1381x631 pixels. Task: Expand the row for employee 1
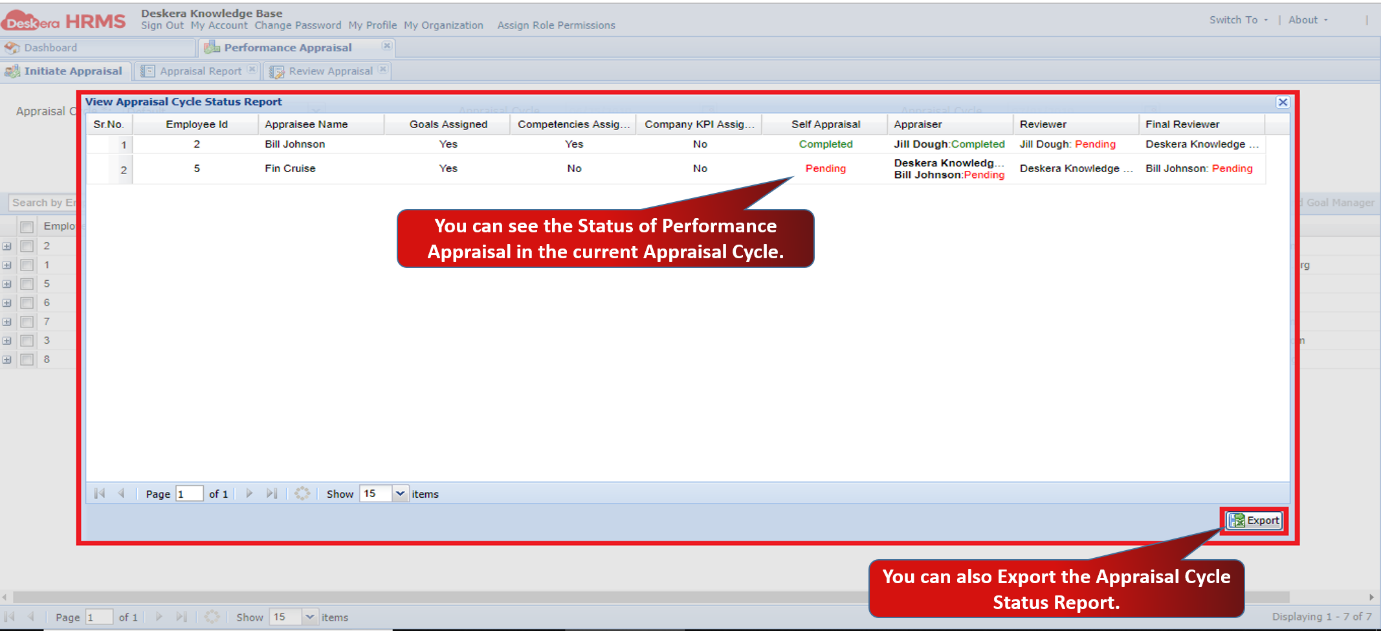coord(8,264)
